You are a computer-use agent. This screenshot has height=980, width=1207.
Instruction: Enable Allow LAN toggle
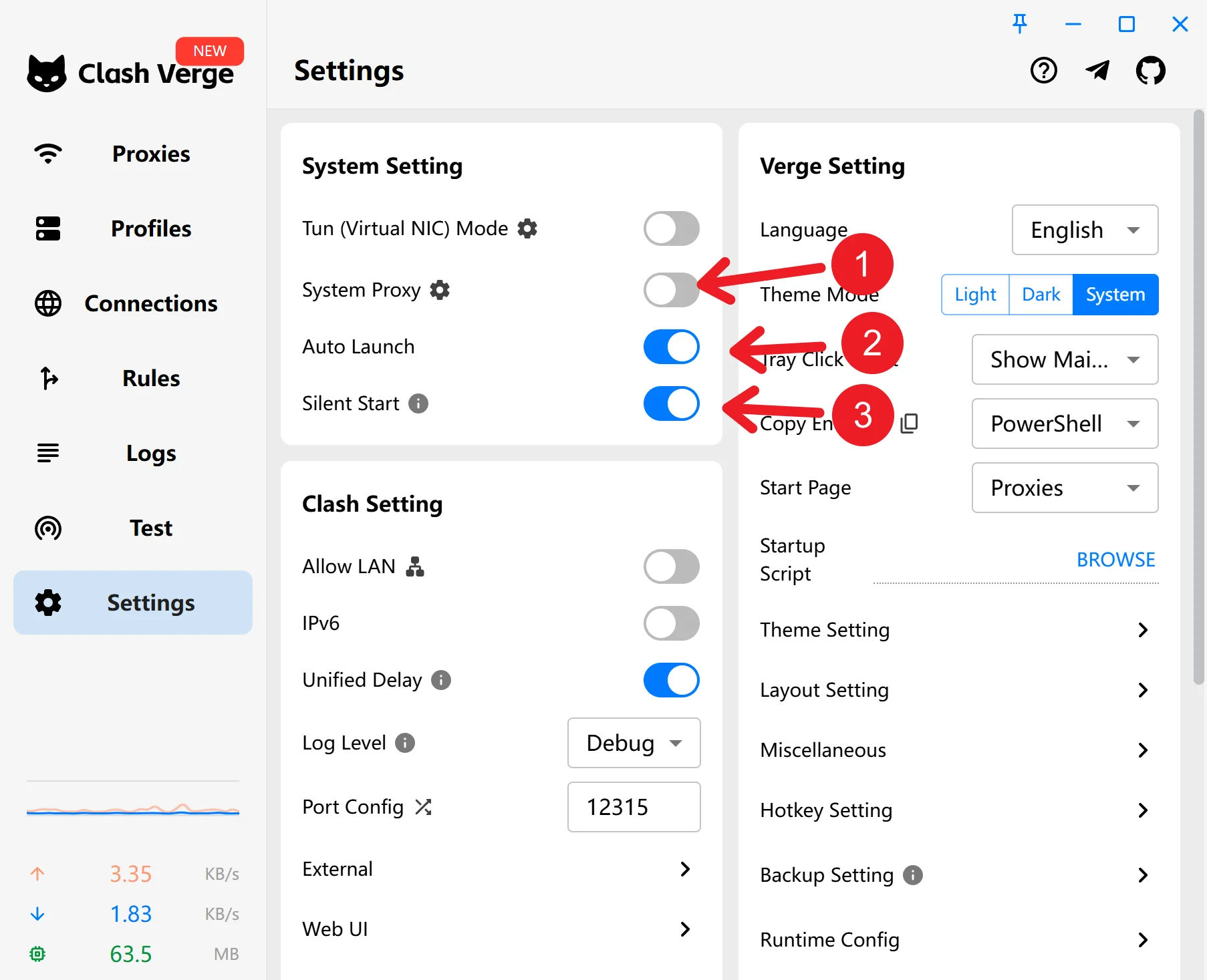point(672,566)
